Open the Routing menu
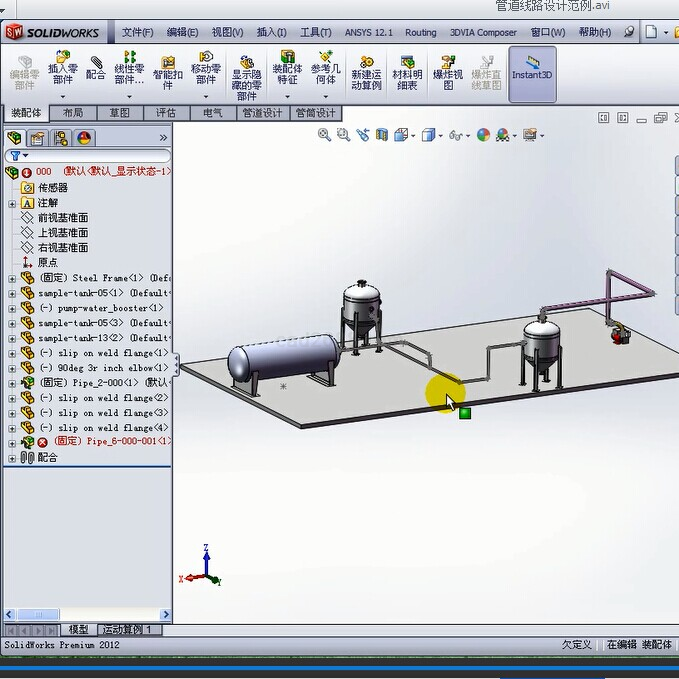The image size is (679, 679). pos(420,32)
